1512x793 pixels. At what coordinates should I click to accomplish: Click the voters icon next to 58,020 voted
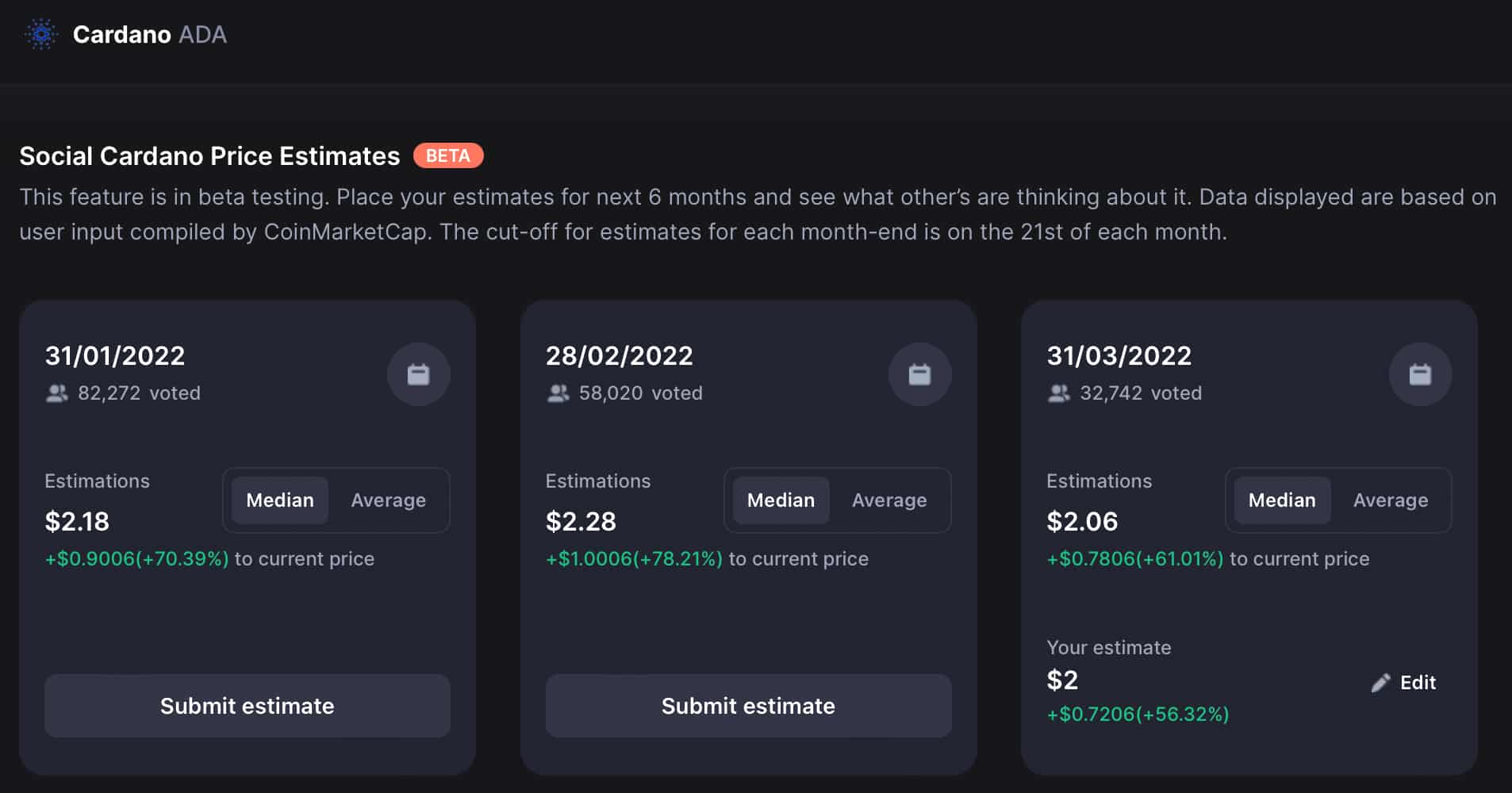pos(558,393)
